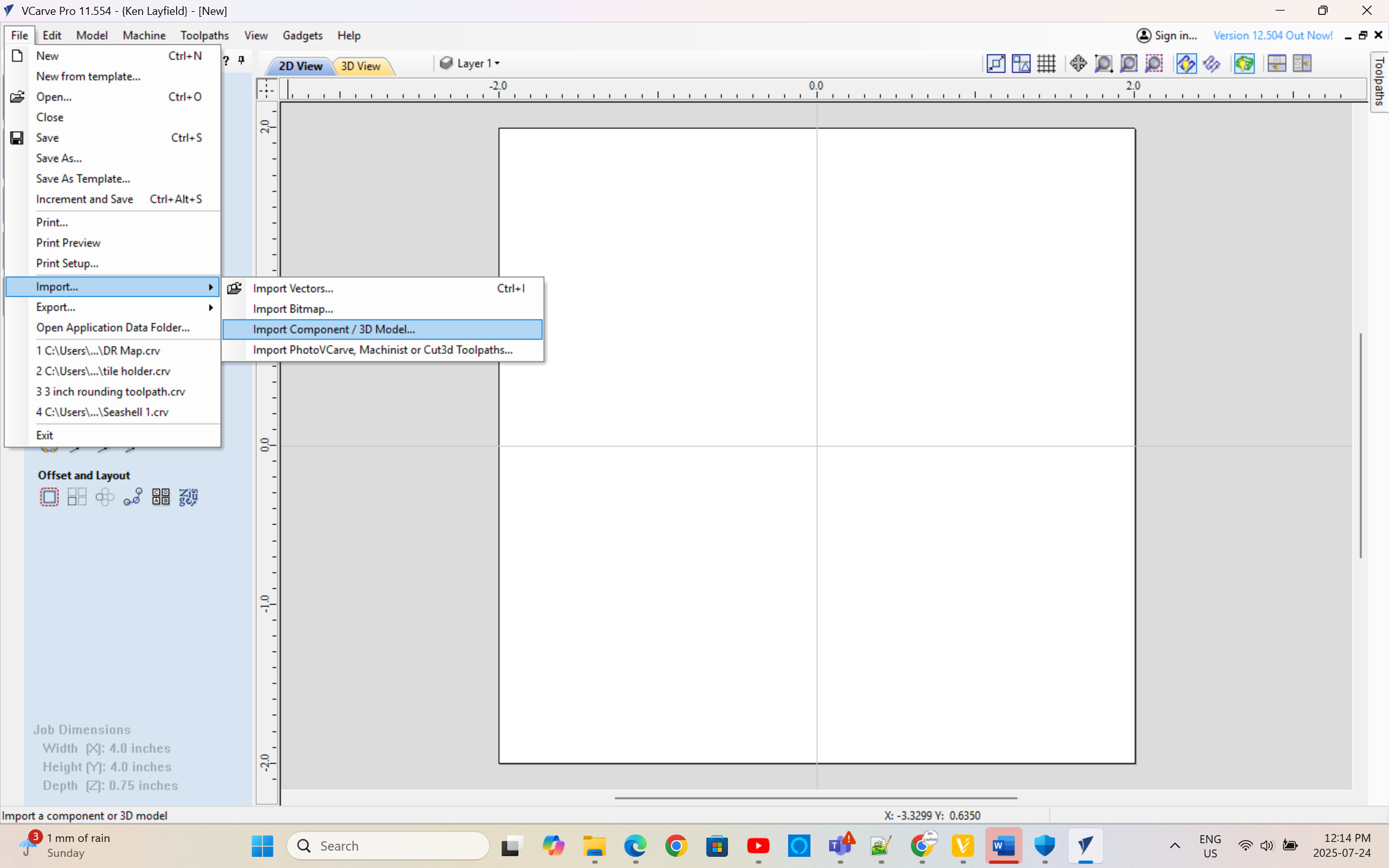Screen dimensions: 1389x868
Task: Tile views horizontally
Action: pos(1277,63)
